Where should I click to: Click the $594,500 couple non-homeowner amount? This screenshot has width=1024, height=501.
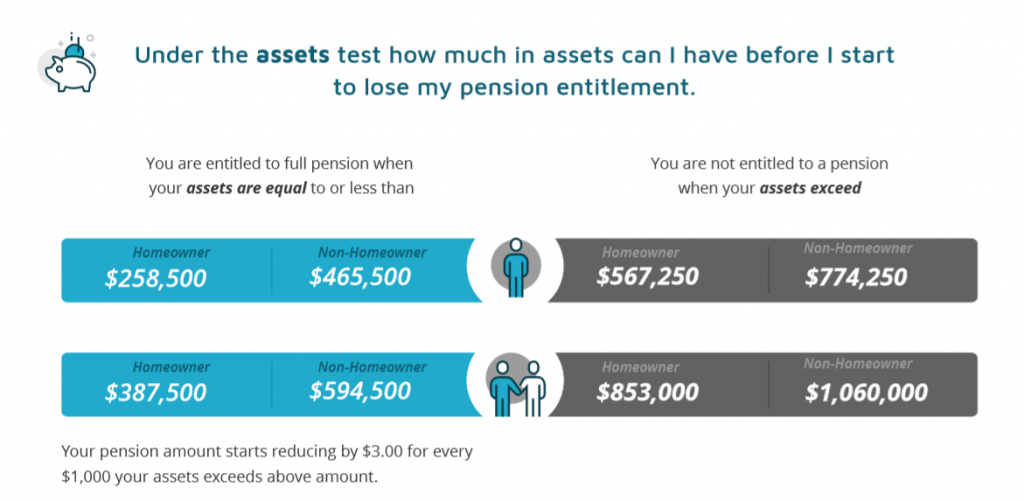pyautogui.click(x=360, y=391)
